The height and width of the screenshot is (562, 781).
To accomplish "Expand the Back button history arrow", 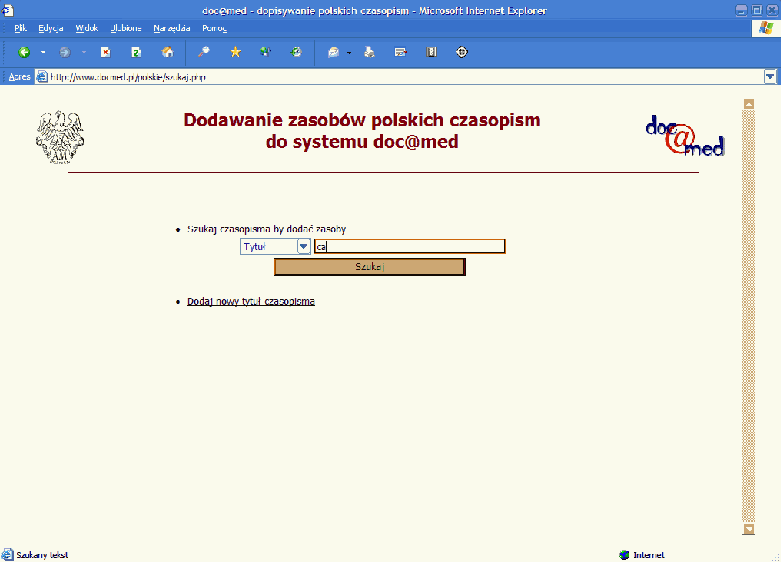I will pos(43,52).
